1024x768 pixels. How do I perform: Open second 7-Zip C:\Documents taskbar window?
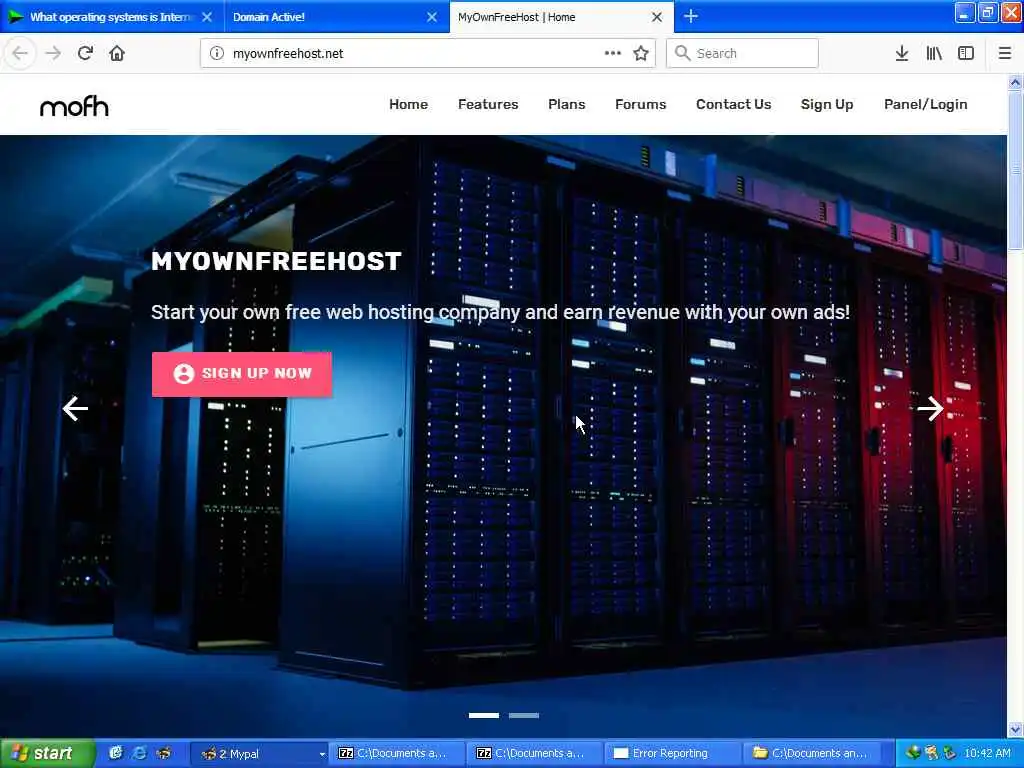click(534, 754)
